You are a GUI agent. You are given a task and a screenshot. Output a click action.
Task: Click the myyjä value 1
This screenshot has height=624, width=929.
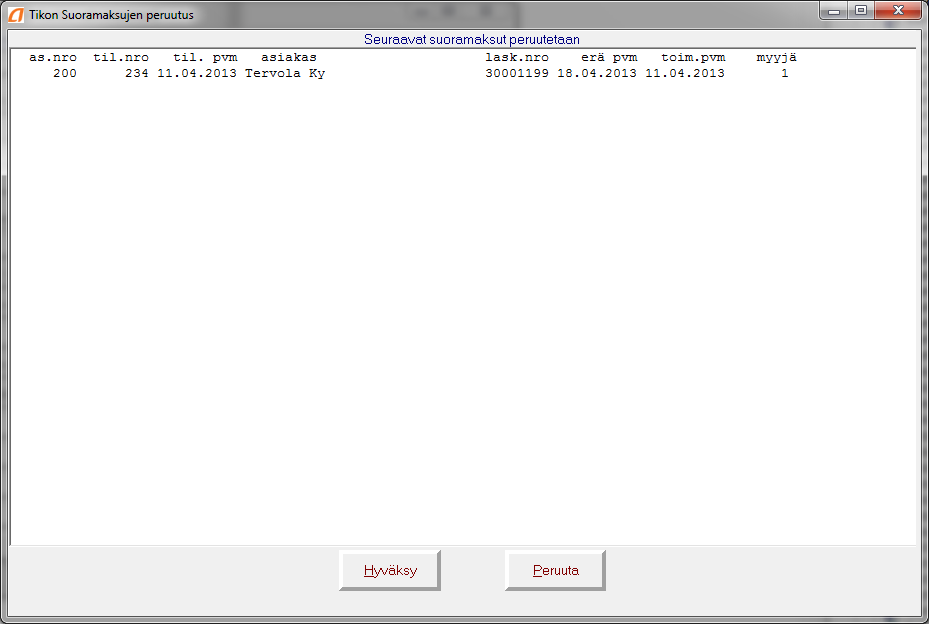784,73
